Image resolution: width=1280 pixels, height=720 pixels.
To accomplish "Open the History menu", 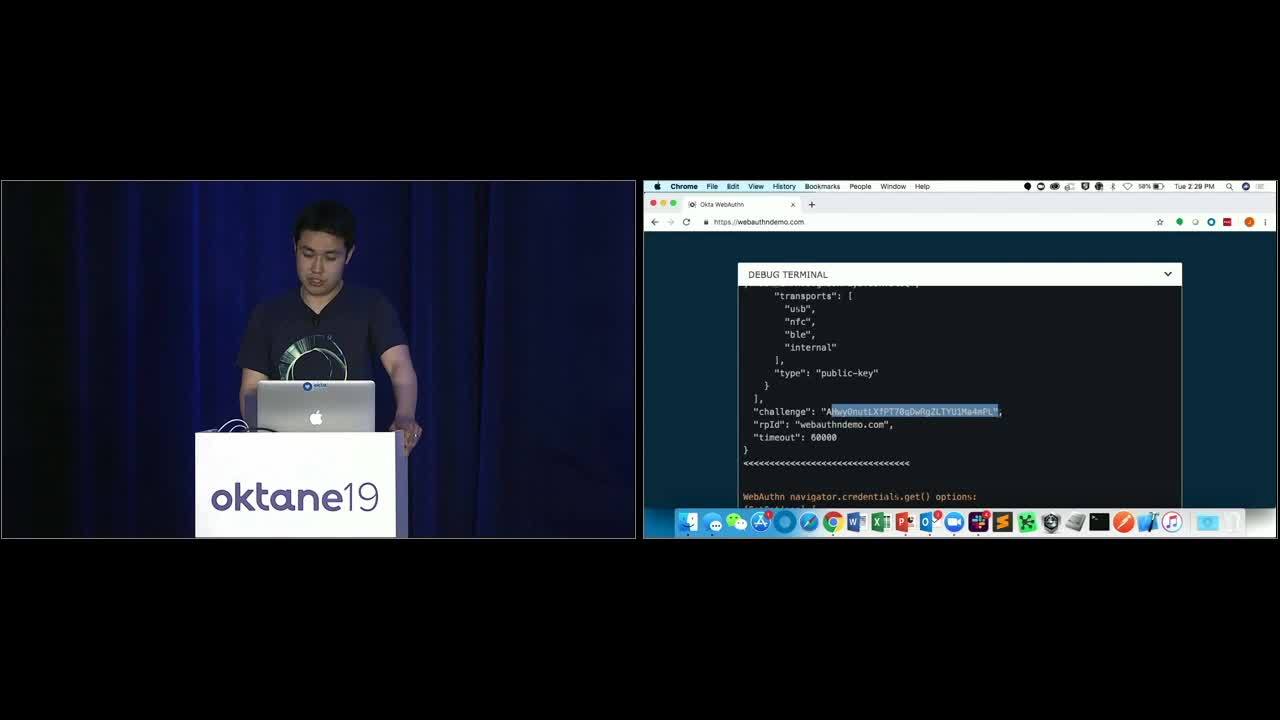I will tap(784, 186).
